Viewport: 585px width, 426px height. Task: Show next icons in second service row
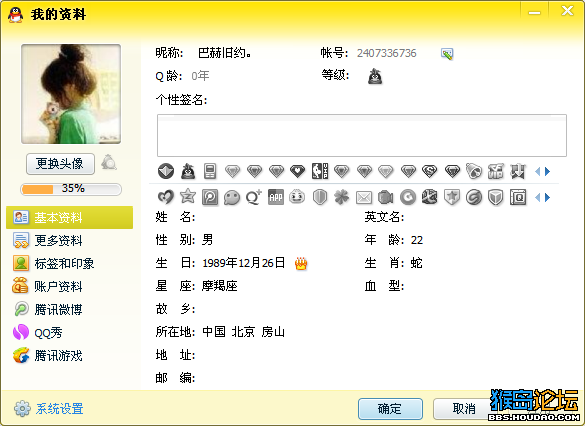coord(547,197)
